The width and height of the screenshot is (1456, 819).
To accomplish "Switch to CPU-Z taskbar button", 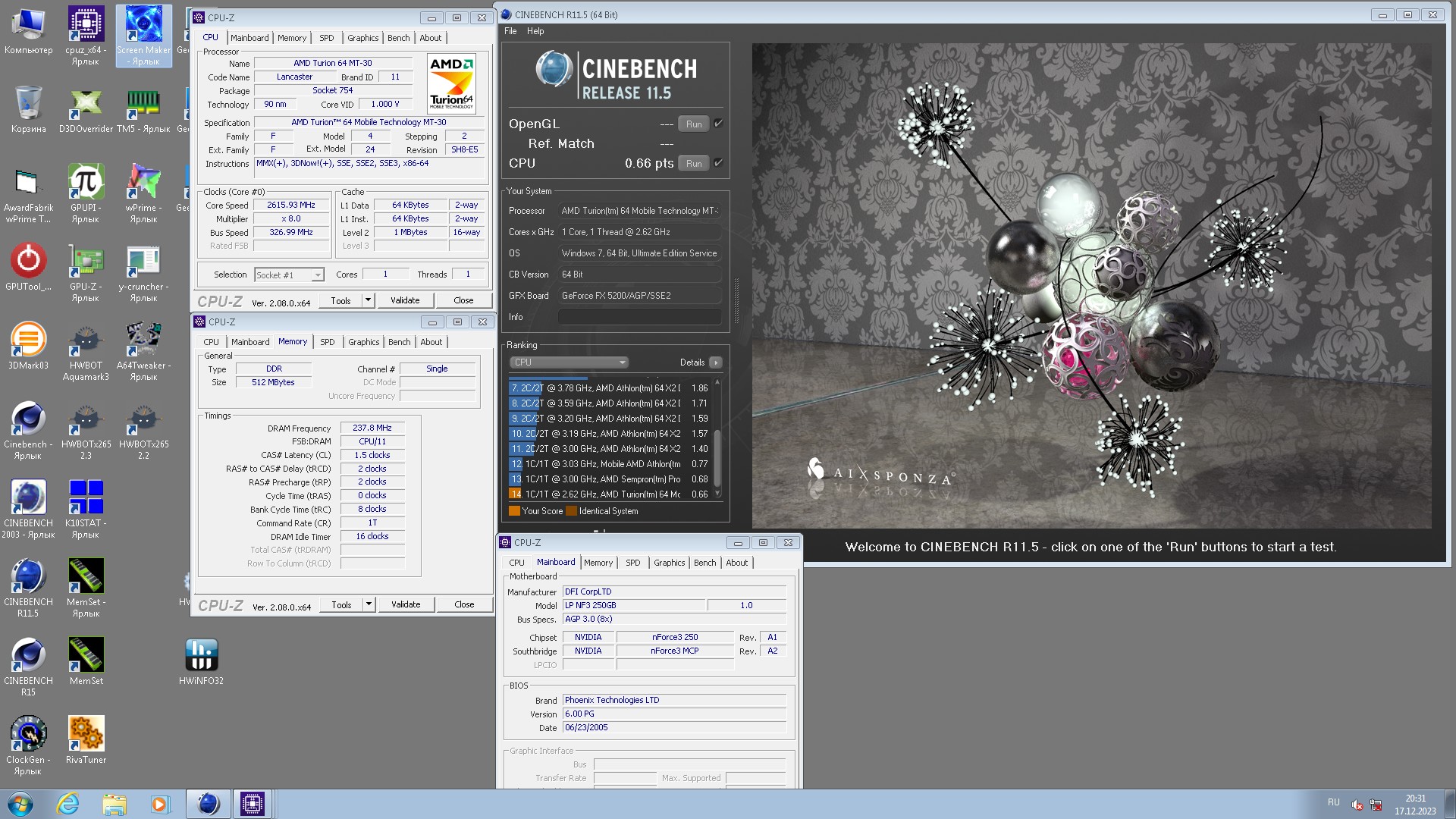I will (253, 804).
